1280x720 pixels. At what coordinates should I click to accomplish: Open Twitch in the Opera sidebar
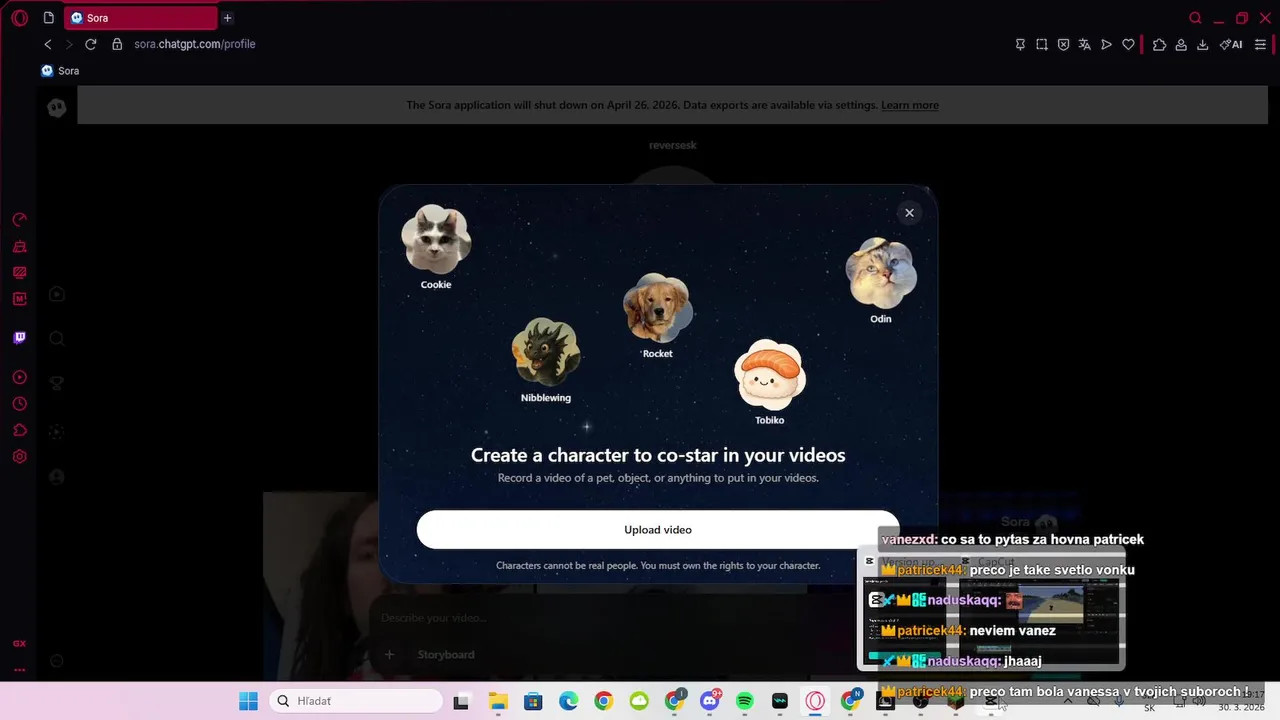tap(19, 338)
